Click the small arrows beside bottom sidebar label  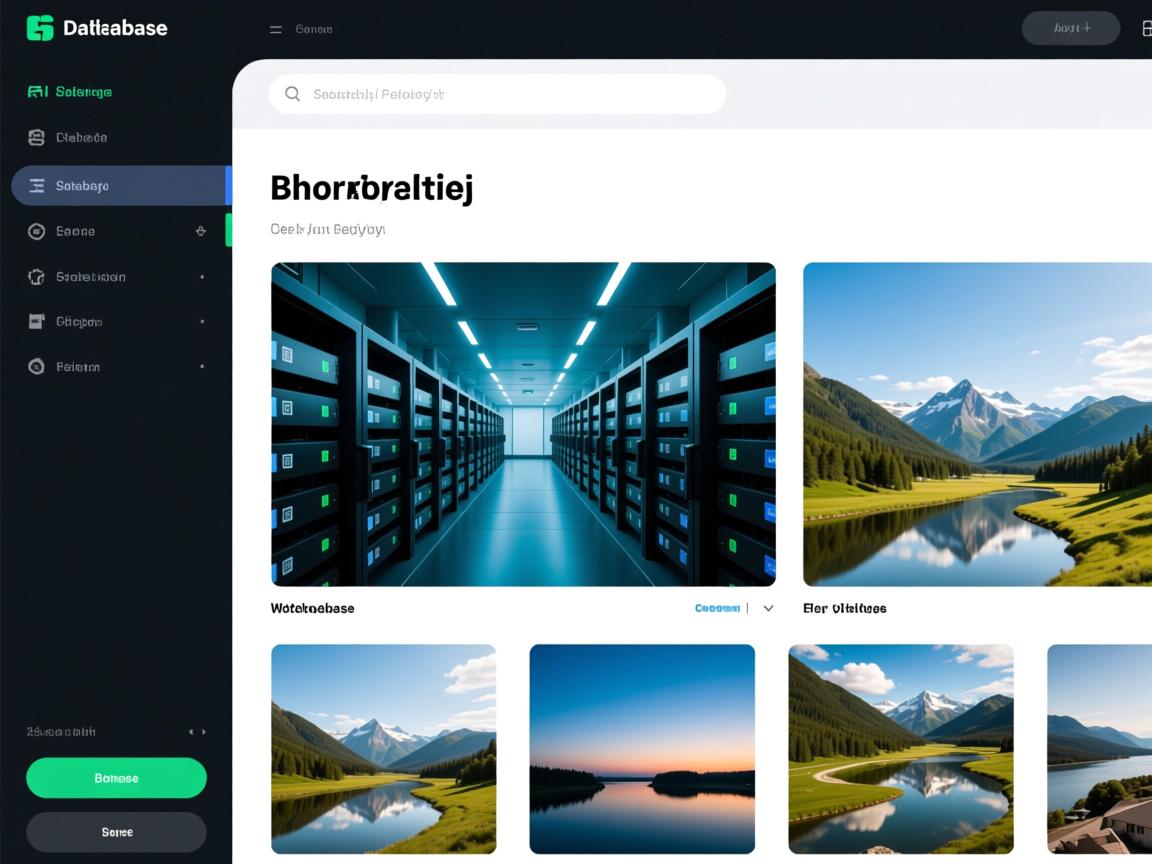197,732
